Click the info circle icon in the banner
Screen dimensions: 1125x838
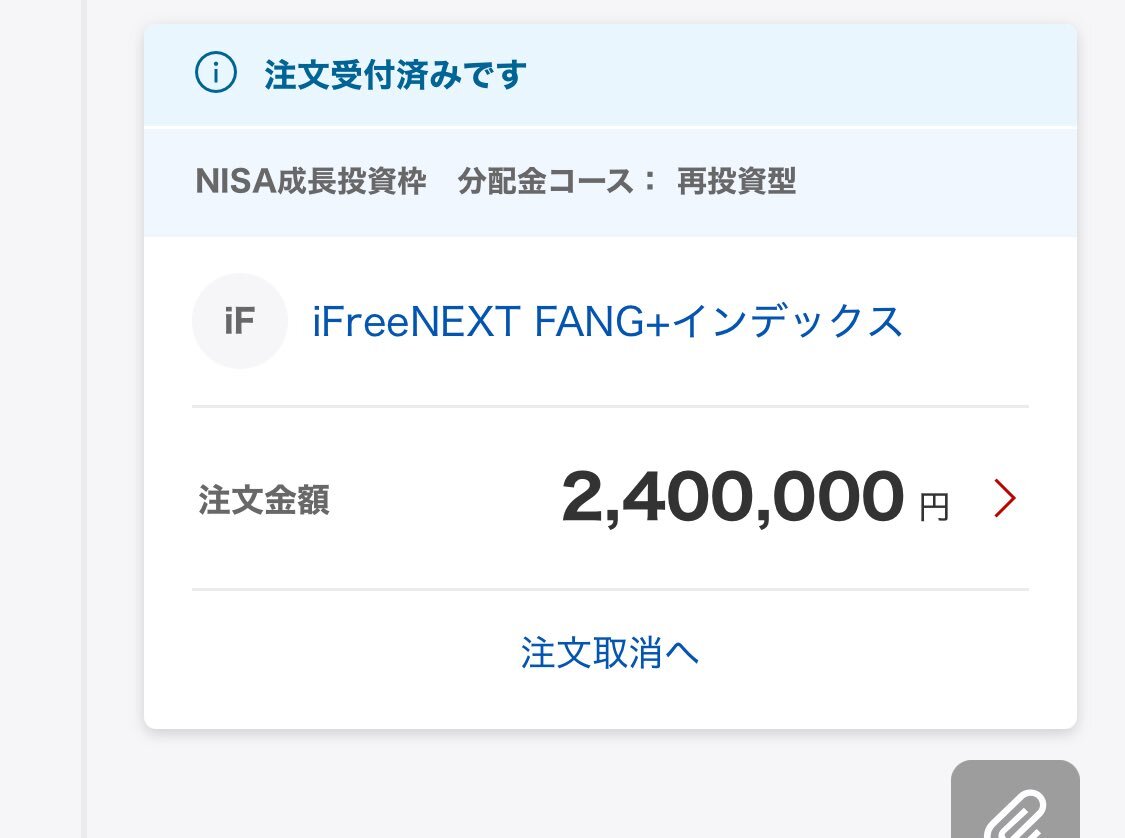(216, 75)
